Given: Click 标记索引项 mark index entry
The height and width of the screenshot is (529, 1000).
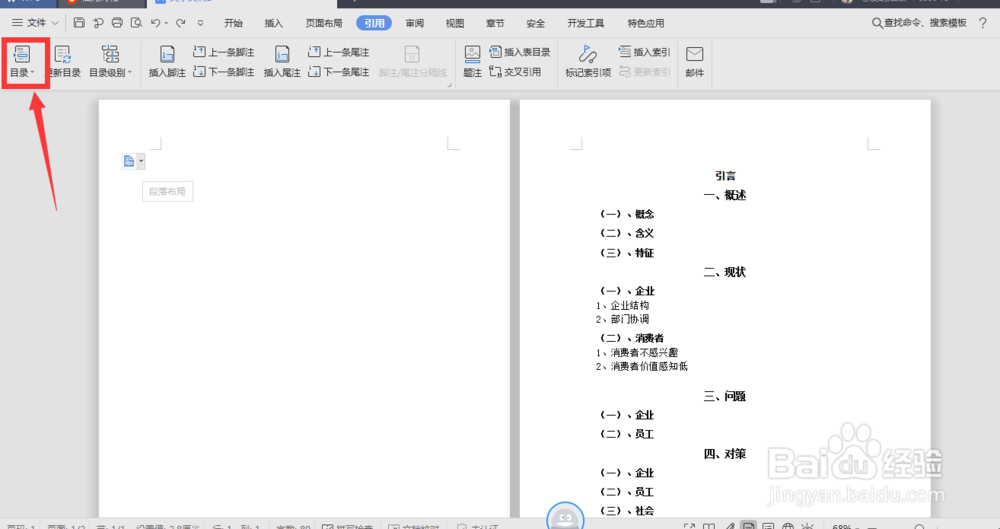Looking at the screenshot, I should point(588,62).
